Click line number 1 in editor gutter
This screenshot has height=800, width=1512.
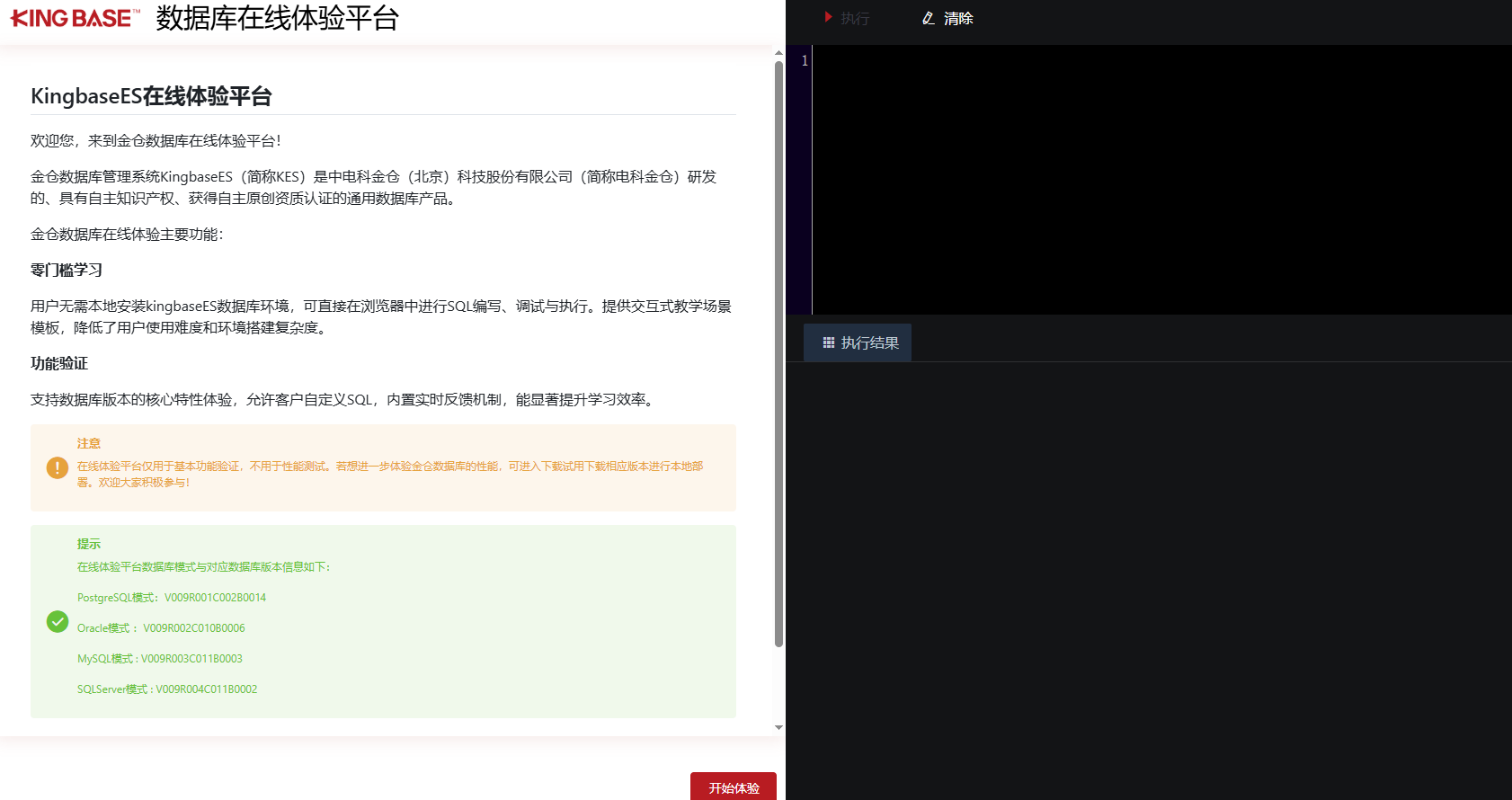pyautogui.click(x=805, y=60)
